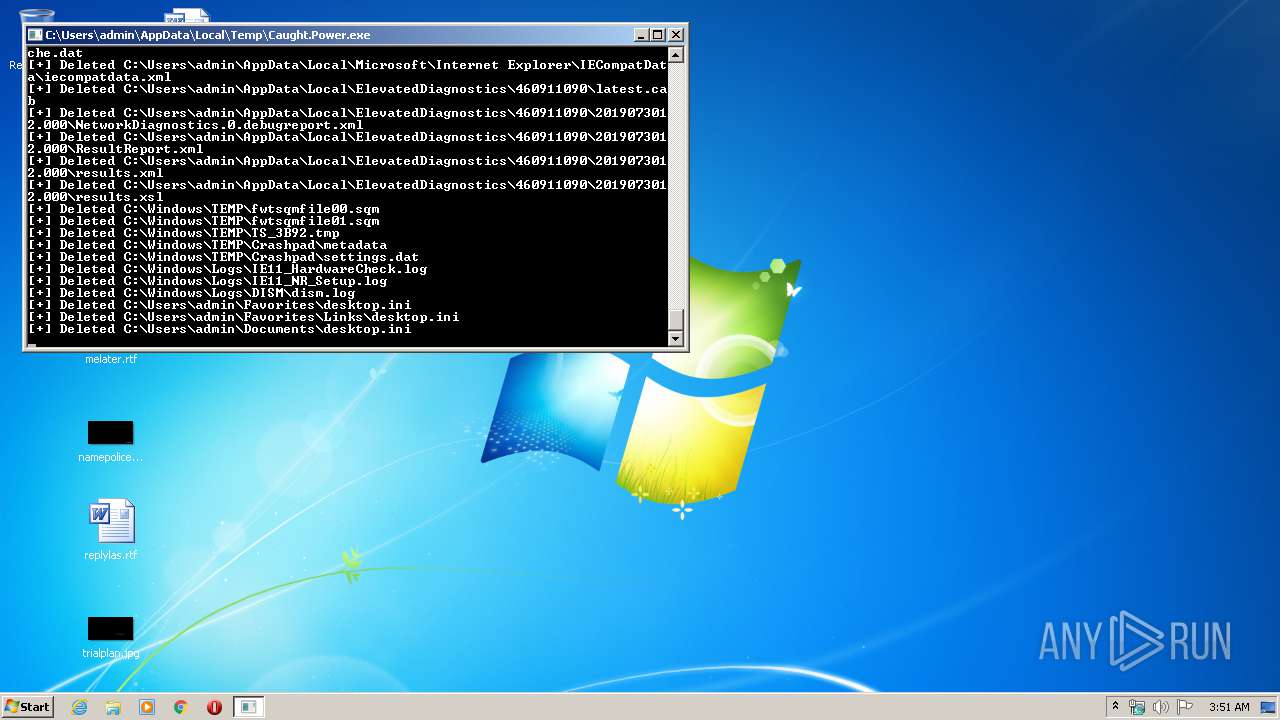Minimize the Caught.Power.exe console window
Image resolution: width=1280 pixels, height=720 pixels.
tap(641, 35)
